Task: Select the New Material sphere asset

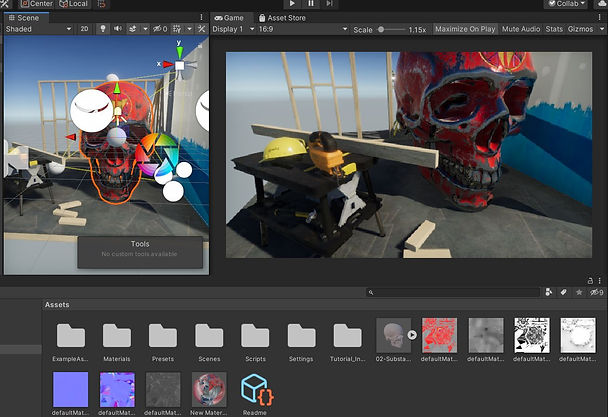Action: [x=209, y=394]
